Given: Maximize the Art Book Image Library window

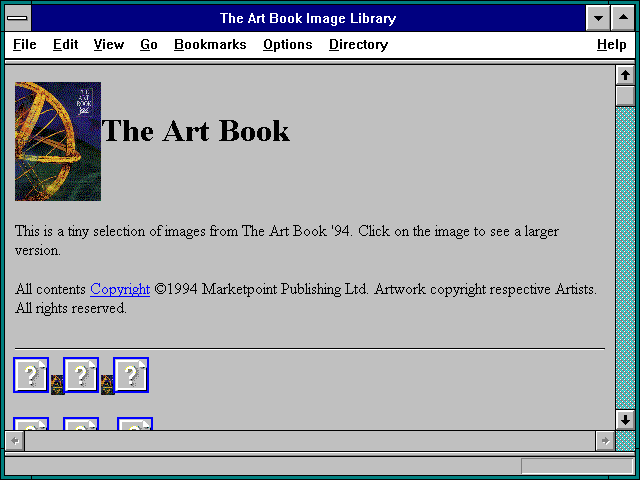Looking at the screenshot, I should click(623, 18).
